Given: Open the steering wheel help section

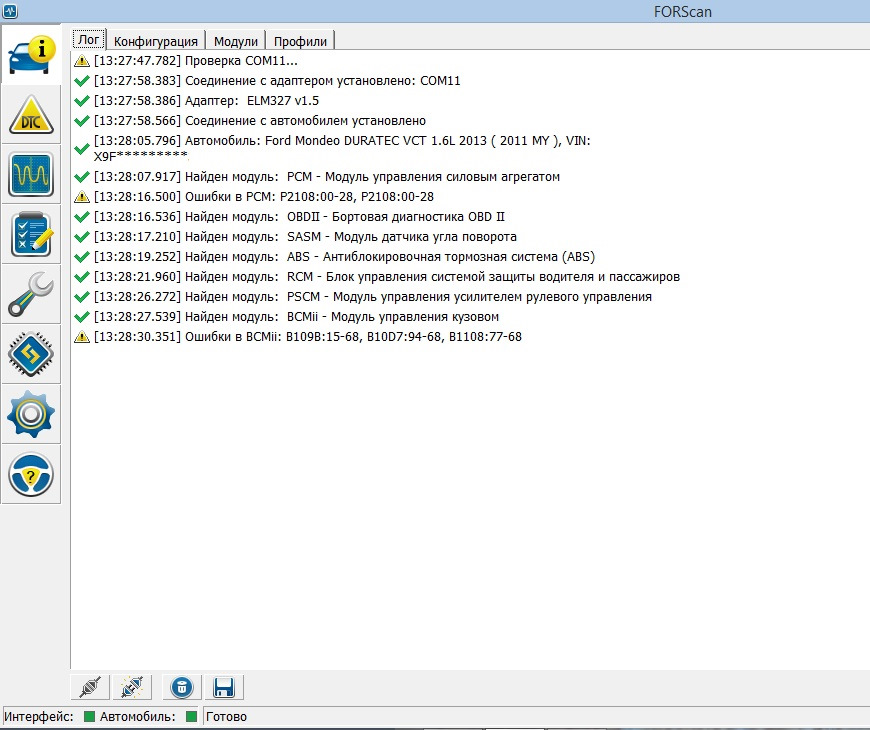Looking at the screenshot, I should pos(31,474).
